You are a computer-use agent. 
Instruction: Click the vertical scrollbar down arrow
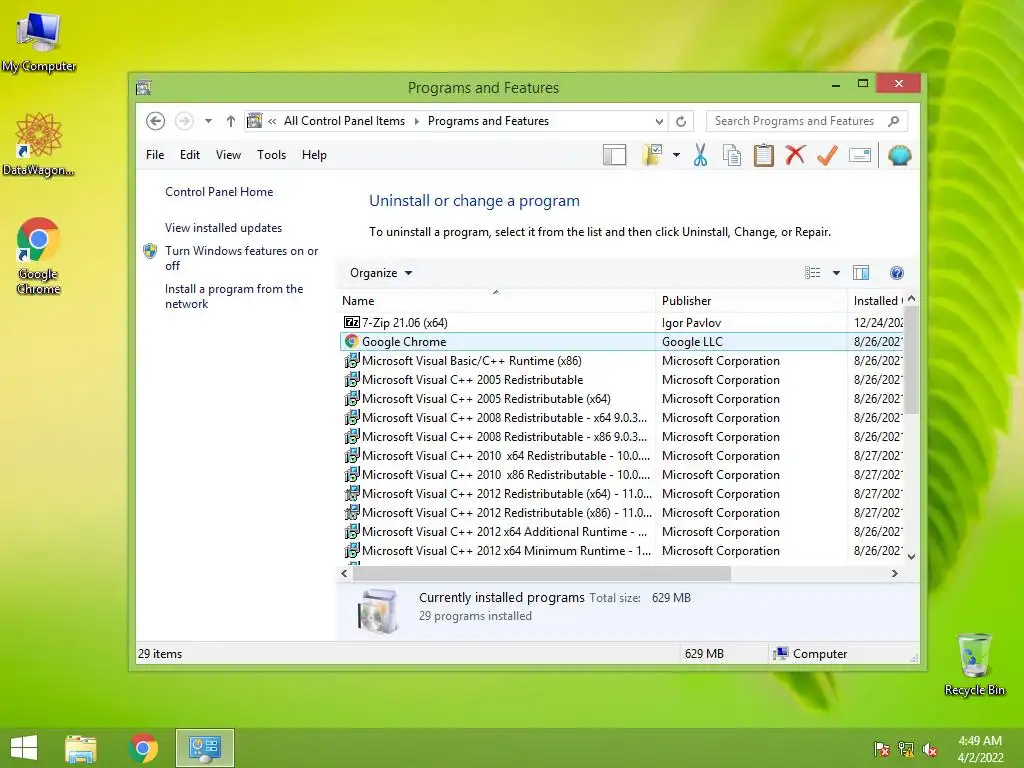point(912,556)
